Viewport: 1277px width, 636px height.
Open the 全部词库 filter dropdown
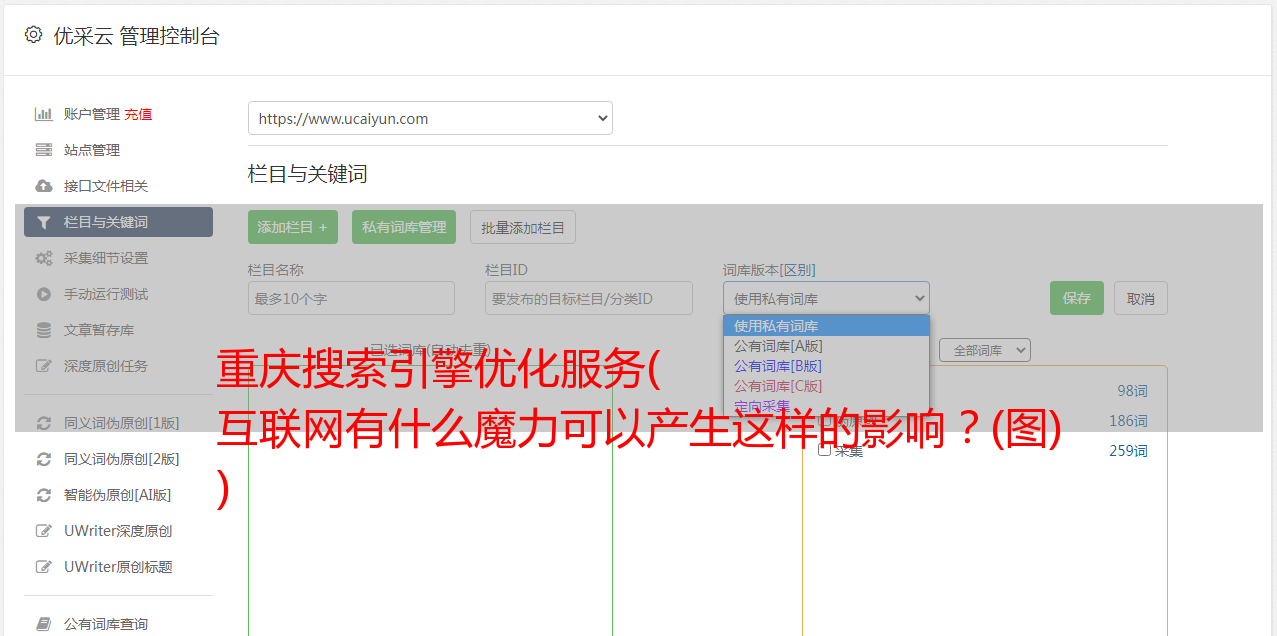coord(985,350)
